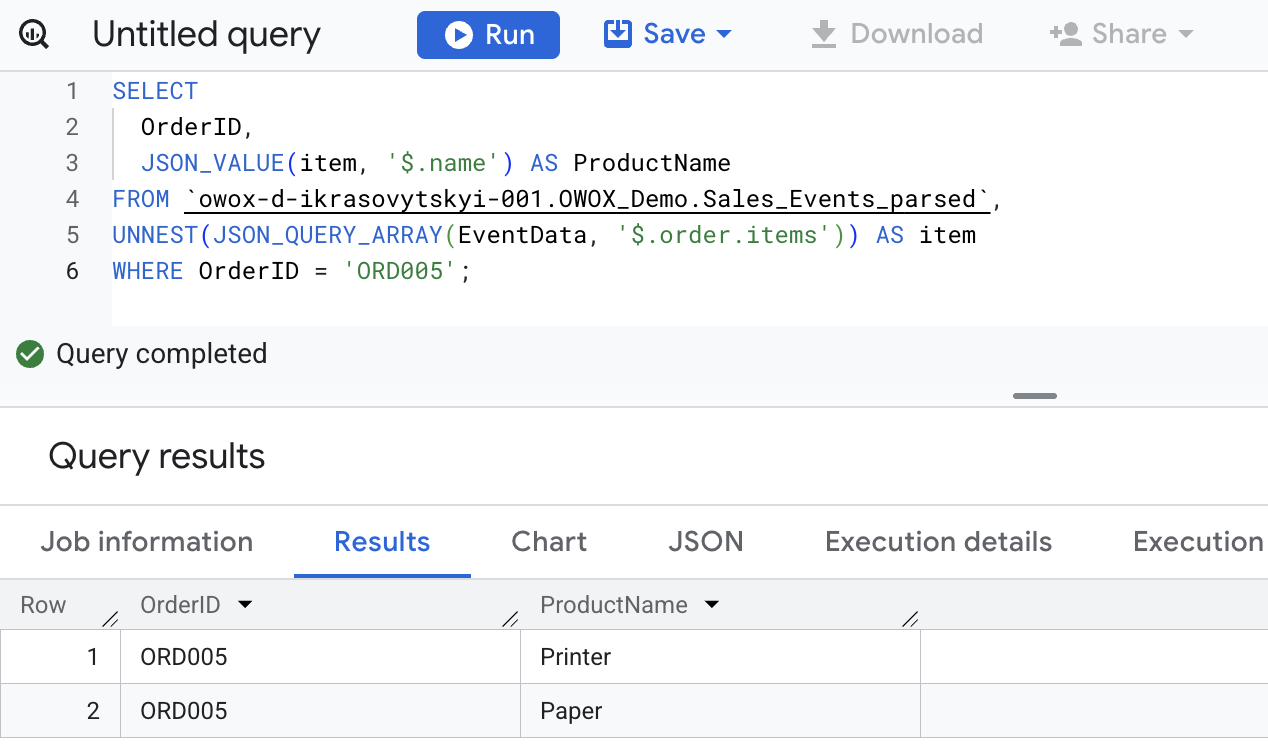1268x744 pixels.
Task: Click the Printer cell
Action: tap(720, 657)
